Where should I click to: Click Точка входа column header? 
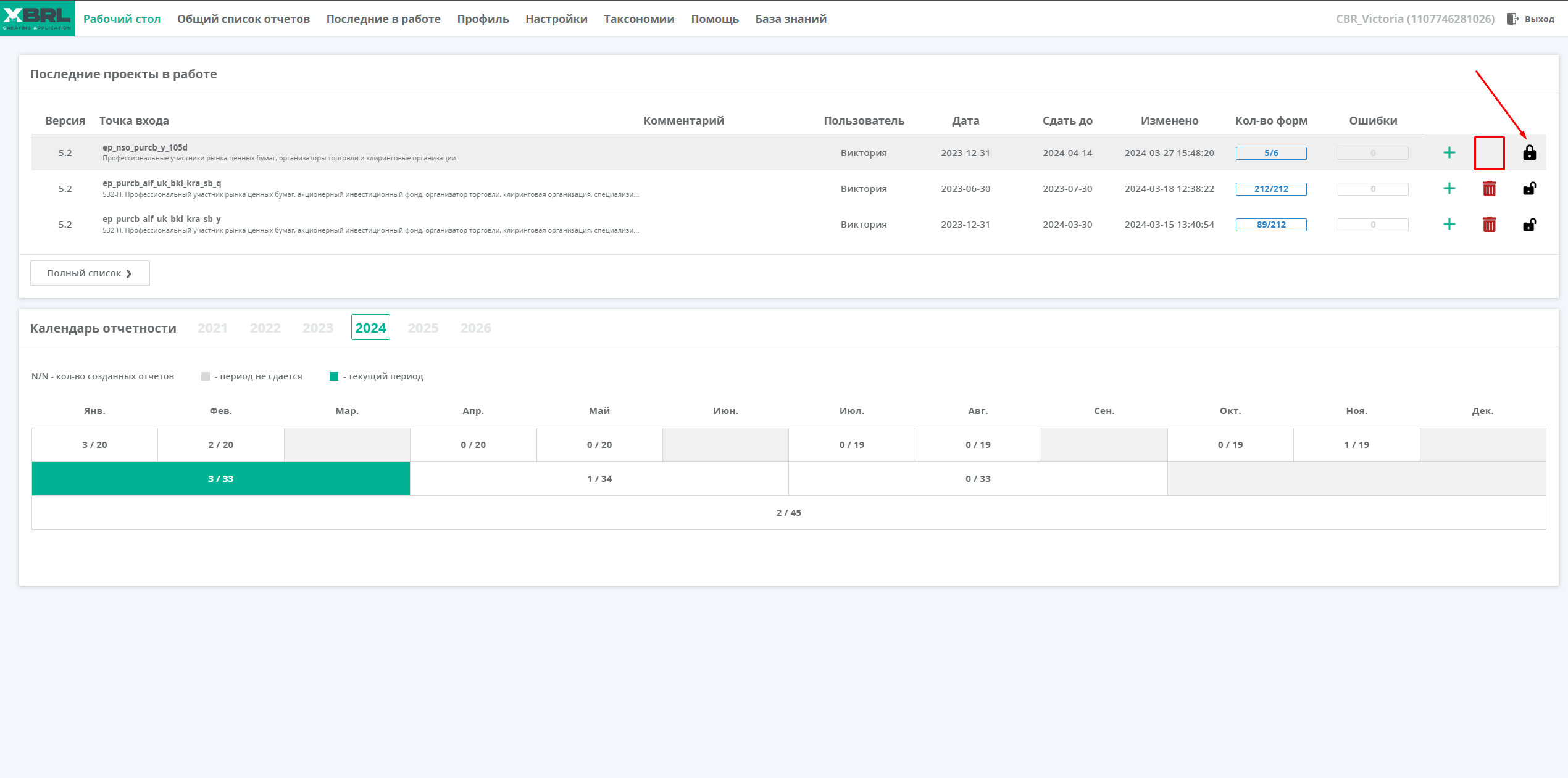click(134, 121)
